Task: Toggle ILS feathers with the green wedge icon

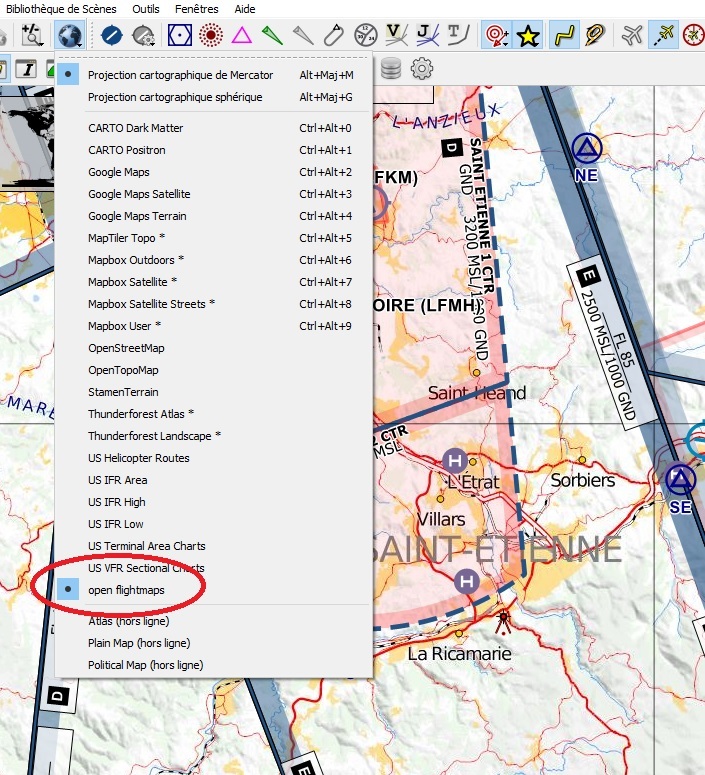Action: coord(272,36)
